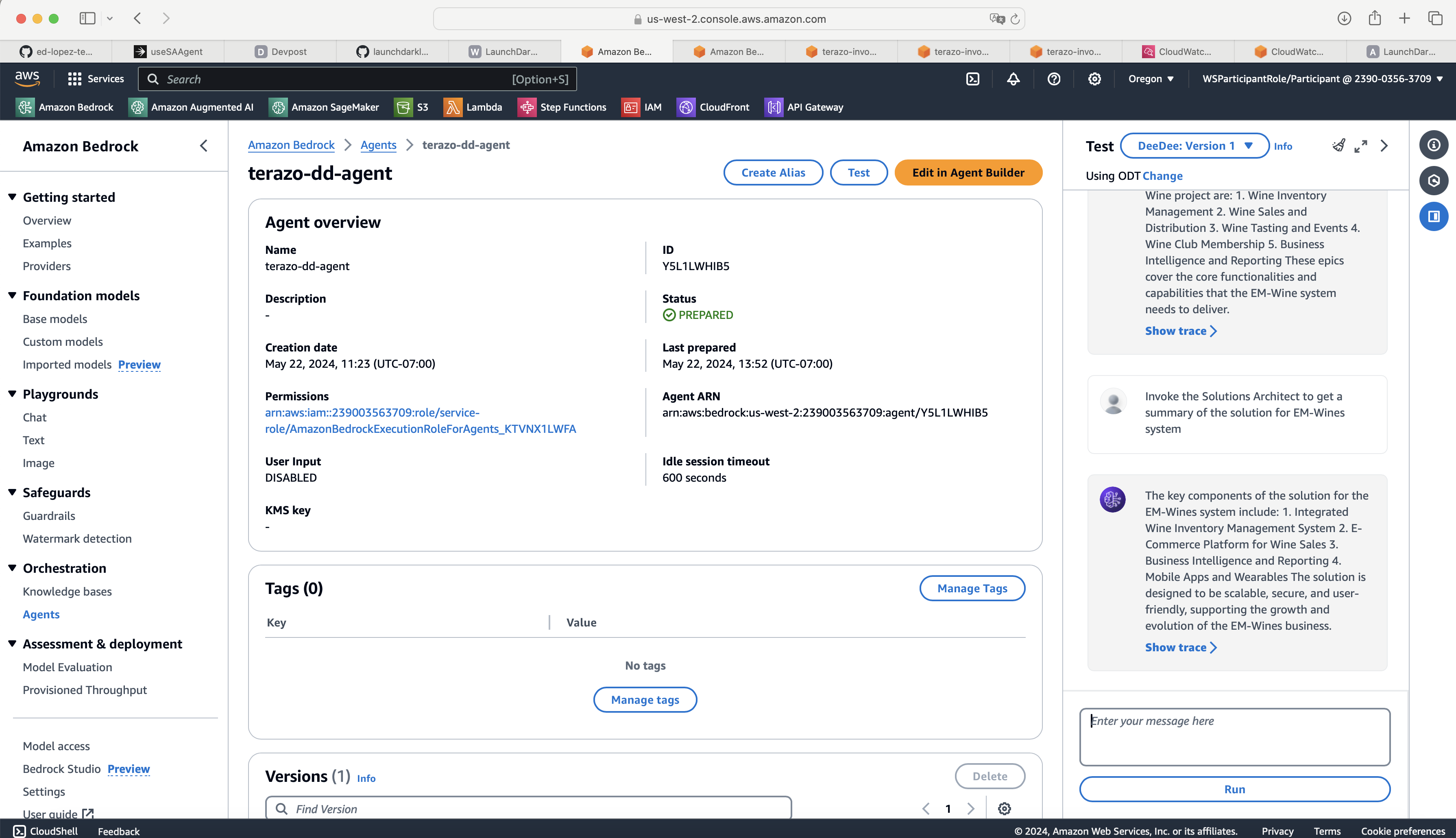Screen dimensions: 1456x838
Task: Click the Create Alias button
Action: (773, 172)
